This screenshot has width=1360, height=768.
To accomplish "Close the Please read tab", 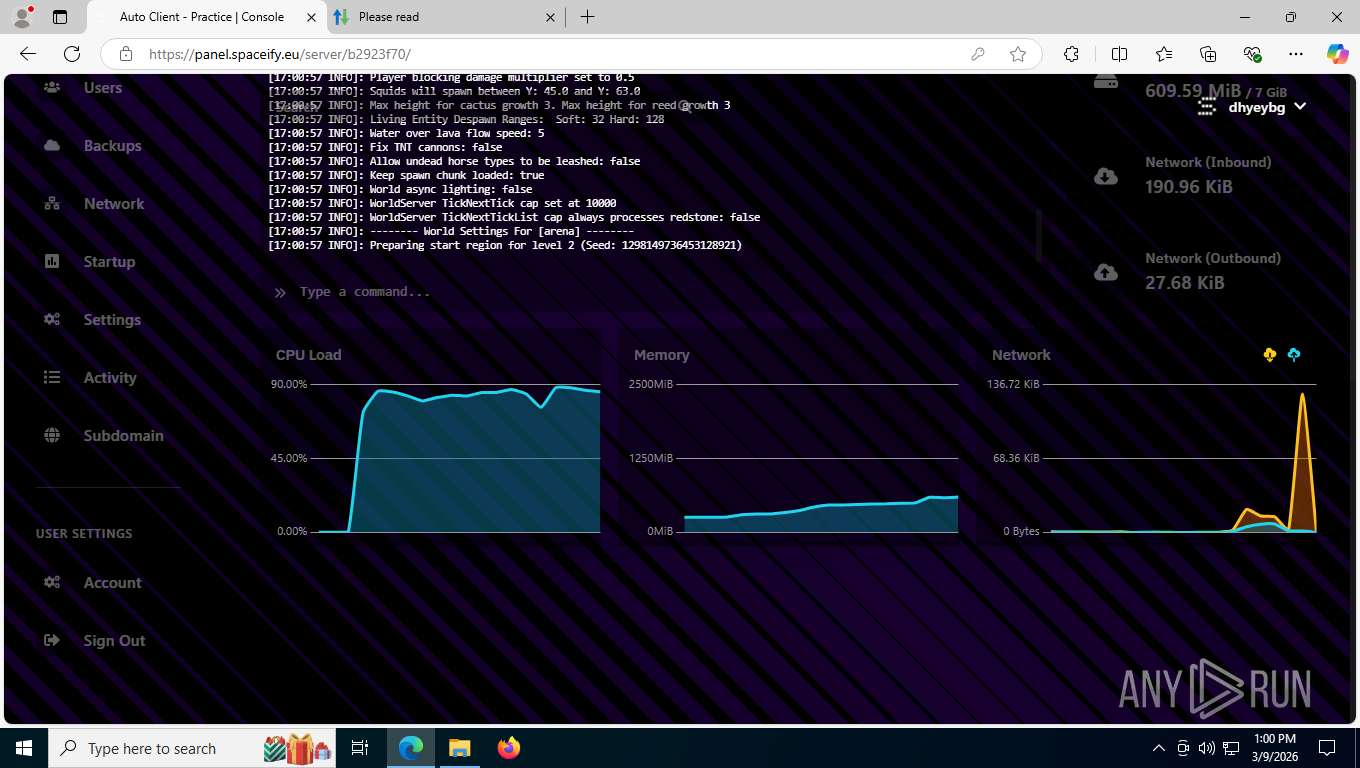I will pyautogui.click(x=550, y=17).
